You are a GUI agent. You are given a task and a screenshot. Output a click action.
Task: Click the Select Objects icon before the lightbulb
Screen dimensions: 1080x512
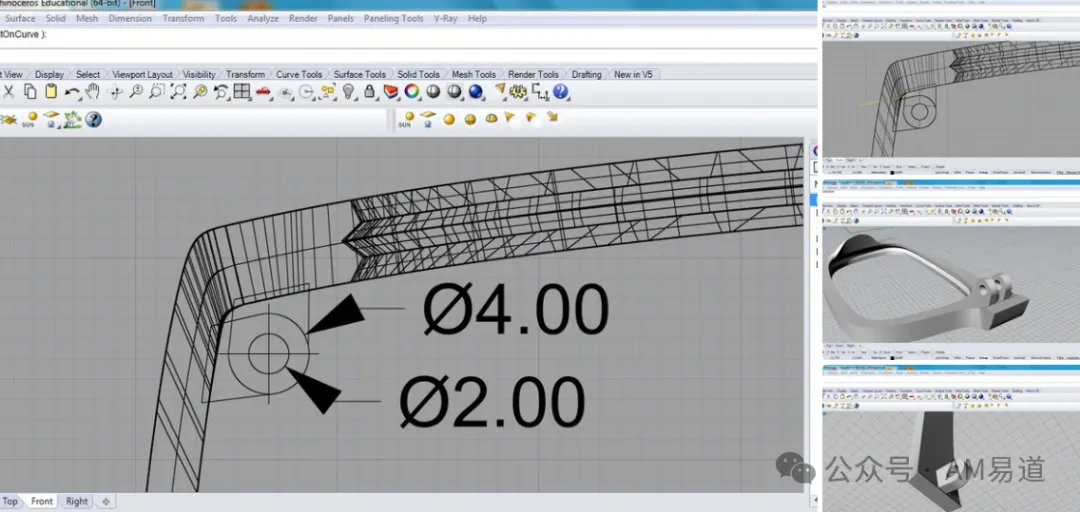[x=328, y=92]
